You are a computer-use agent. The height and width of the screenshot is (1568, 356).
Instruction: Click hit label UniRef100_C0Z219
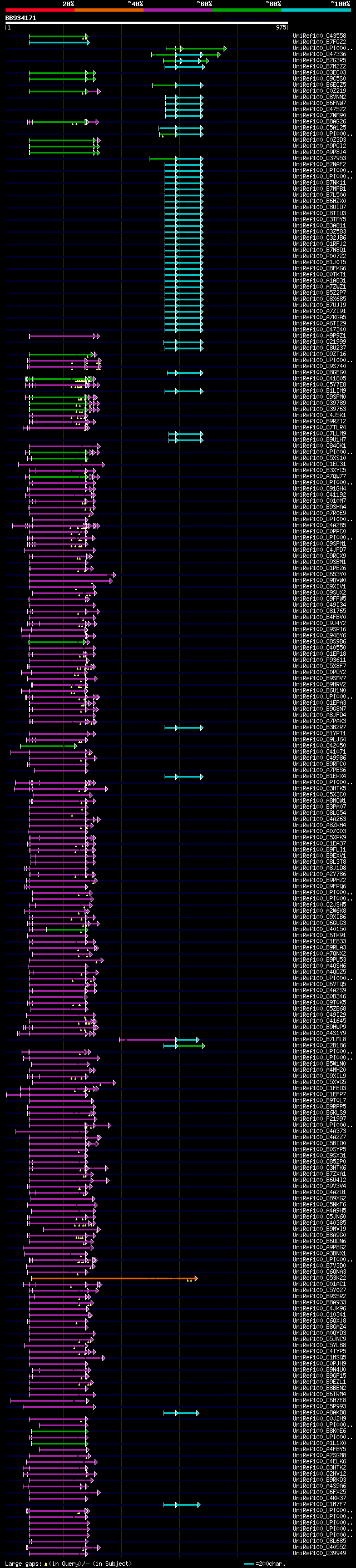(x=319, y=91)
